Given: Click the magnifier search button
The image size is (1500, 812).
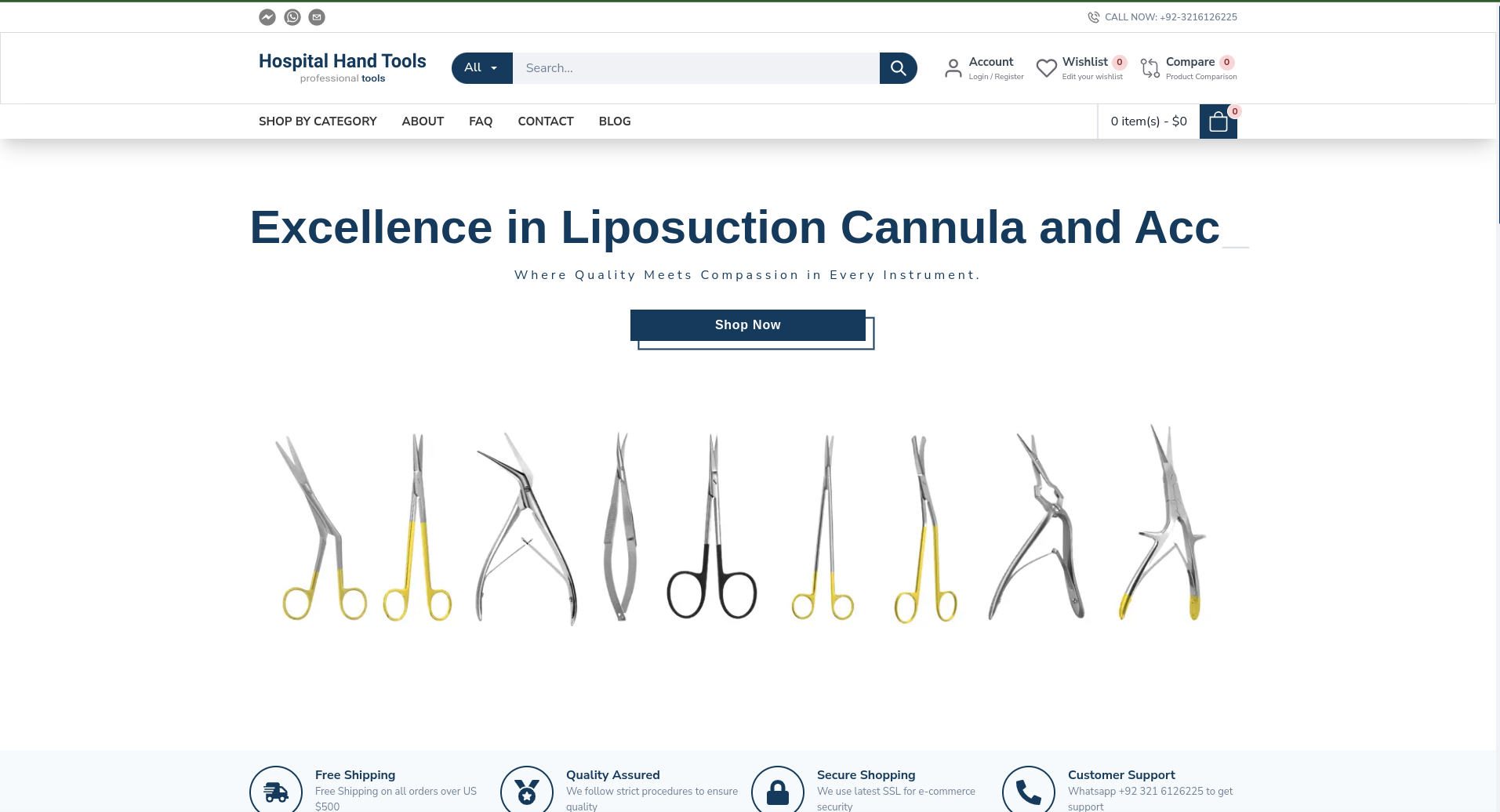Looking at the screenshot, I should point(899,68).
